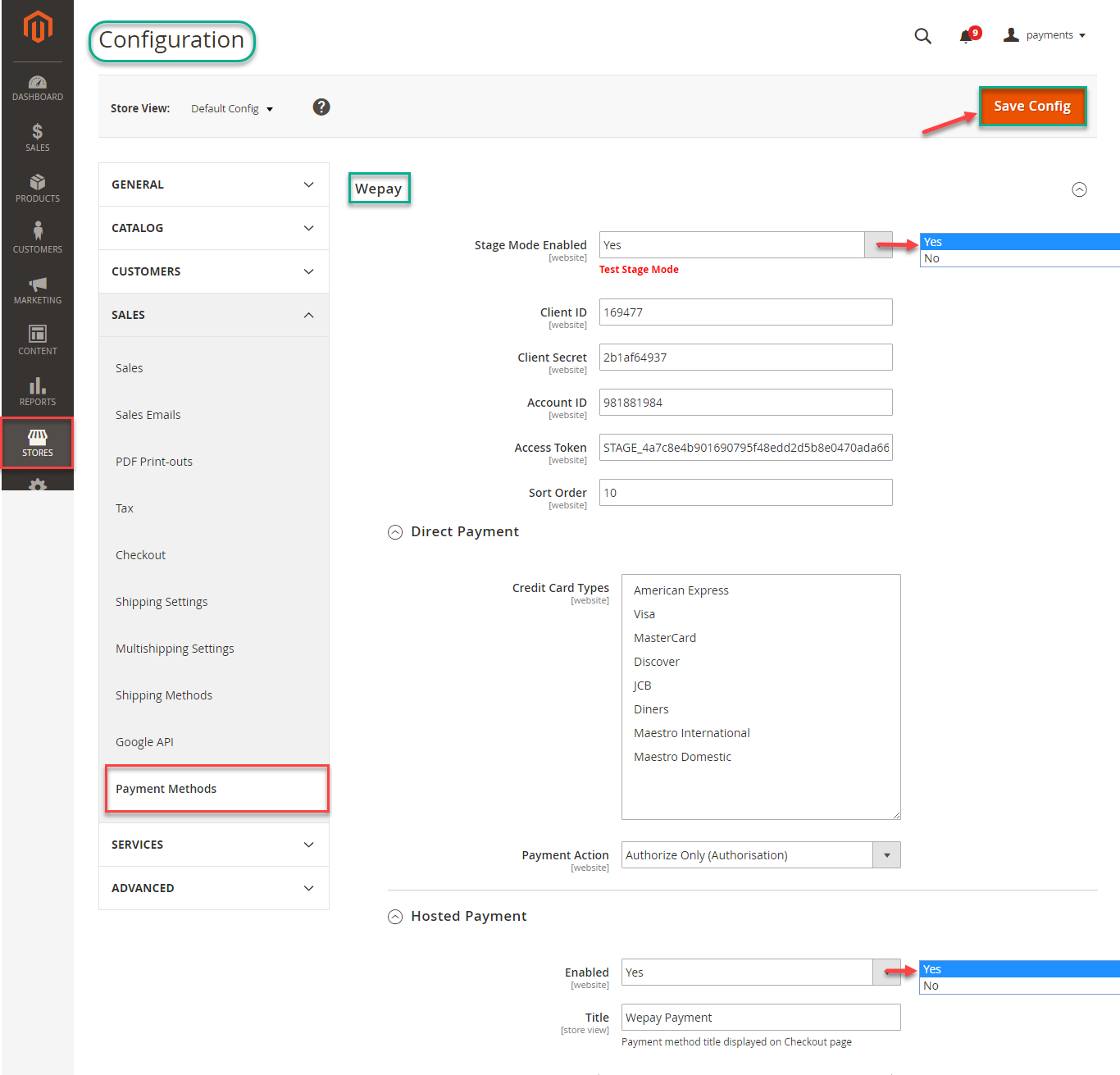Click into the Access Token field
The image size is (1120, 1075).
pyautogui.click(x=745, y=448)
